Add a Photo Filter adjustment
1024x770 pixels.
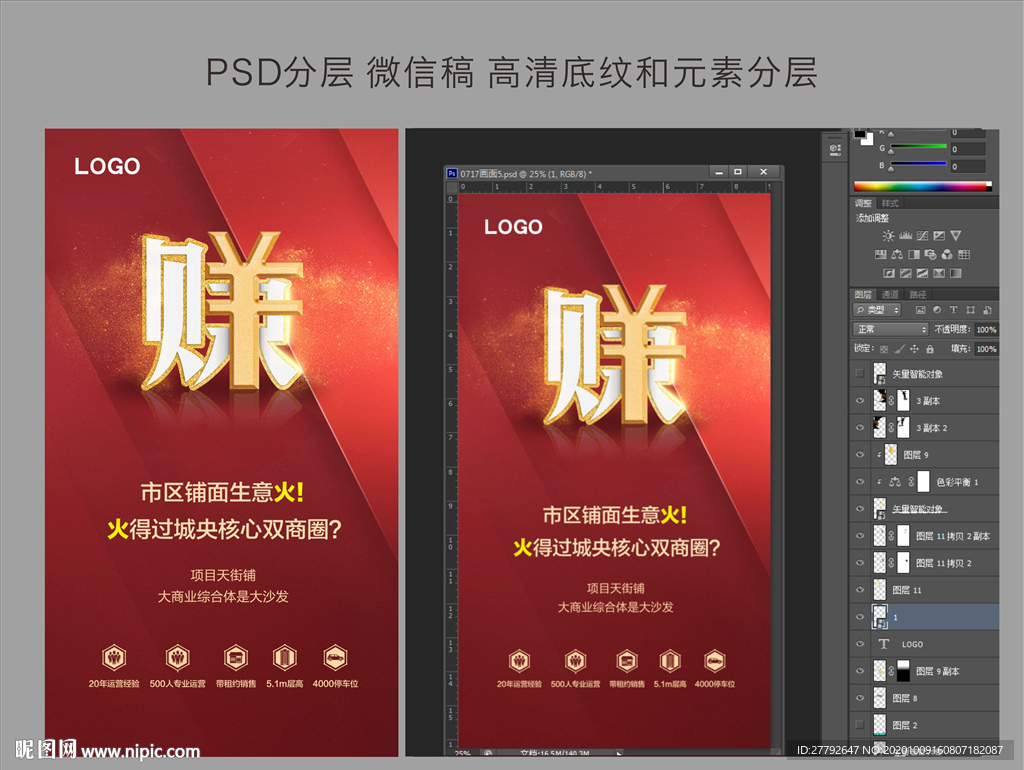click(x=931, y=255)
